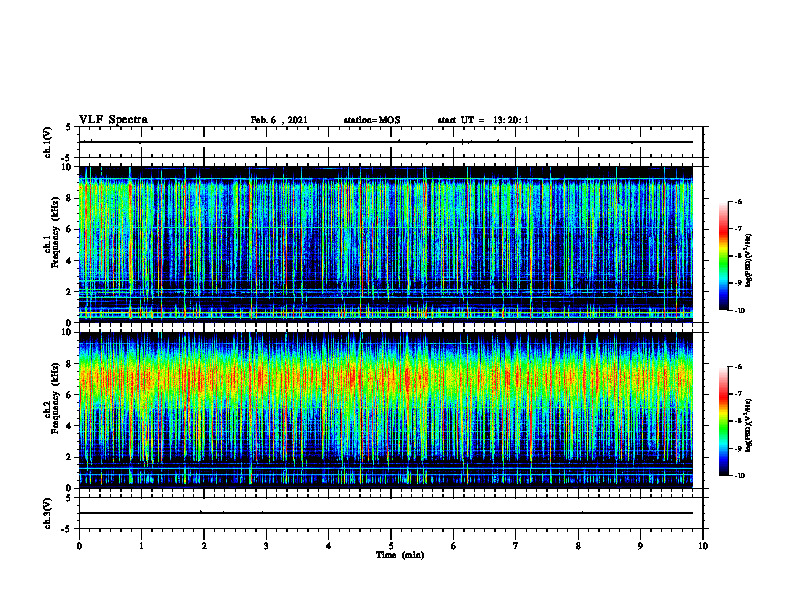This screenshot has height=612, width=792.
Task: Click the time axis tick label "2"
Action: click(204, 546)
